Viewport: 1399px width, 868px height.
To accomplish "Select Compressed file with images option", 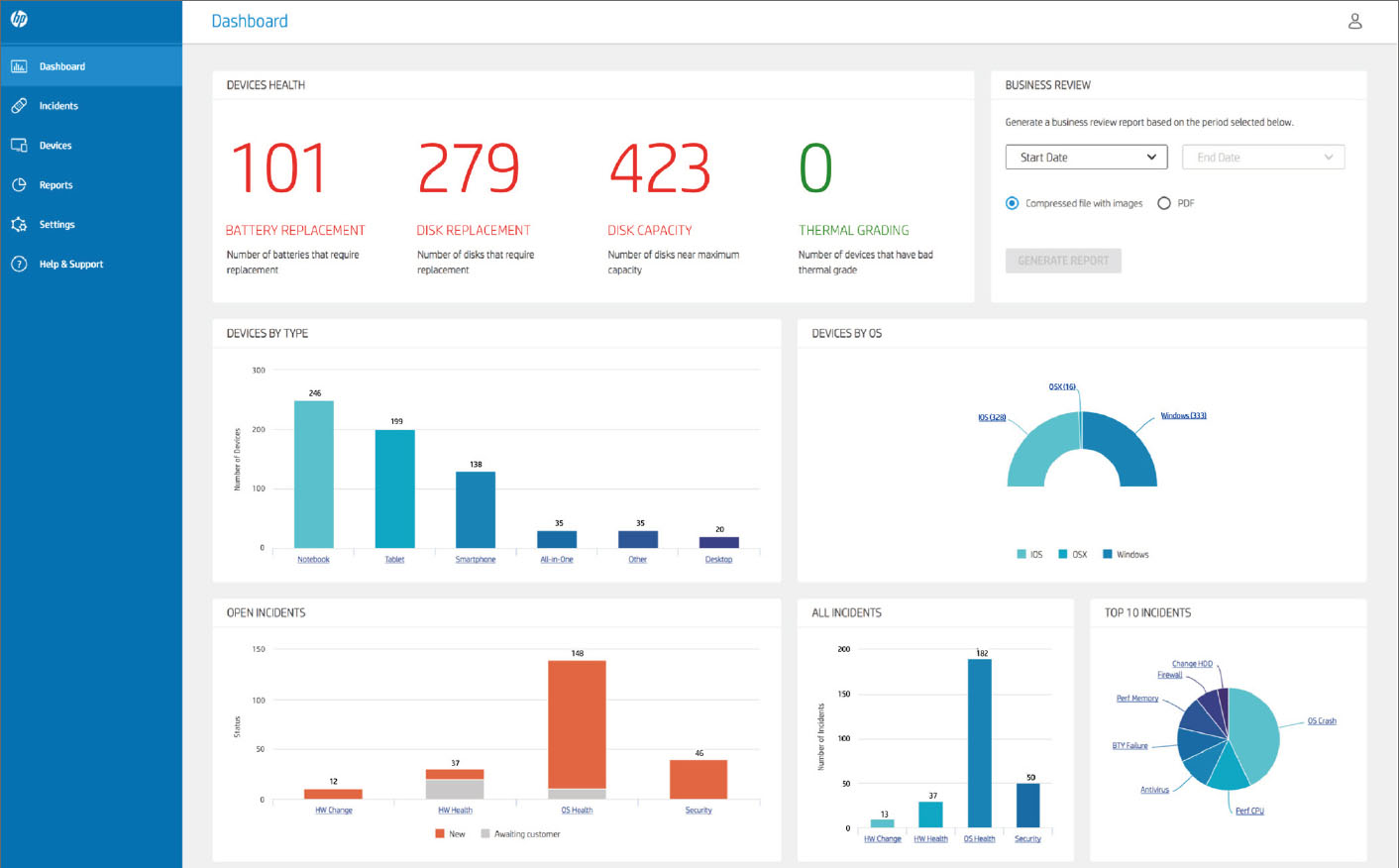I will [x=1012, y=203].
